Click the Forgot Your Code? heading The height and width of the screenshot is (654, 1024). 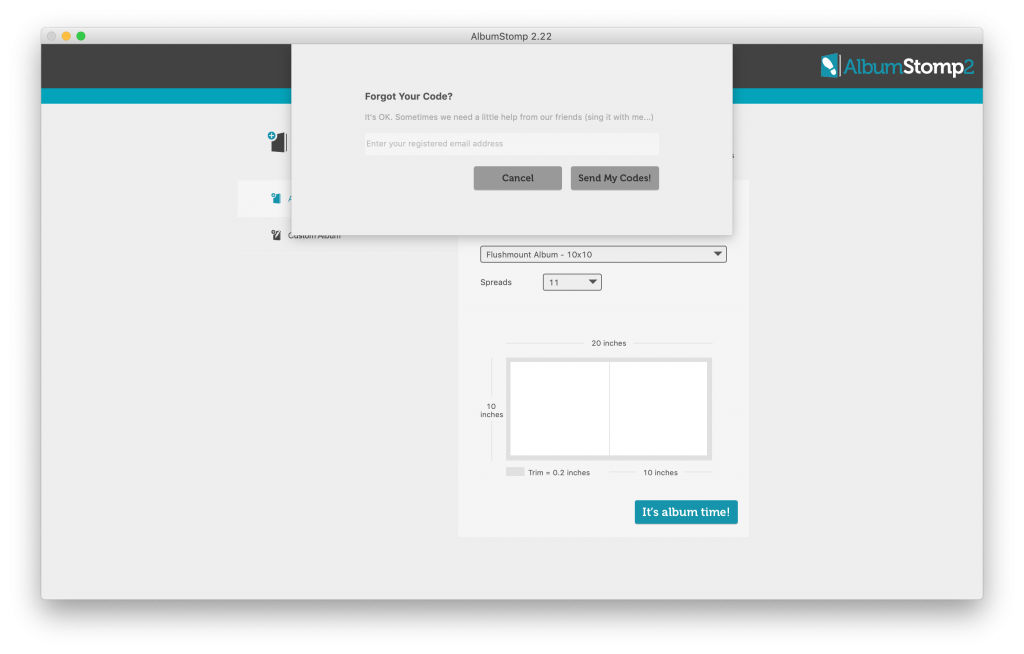(x=408, y=97)
